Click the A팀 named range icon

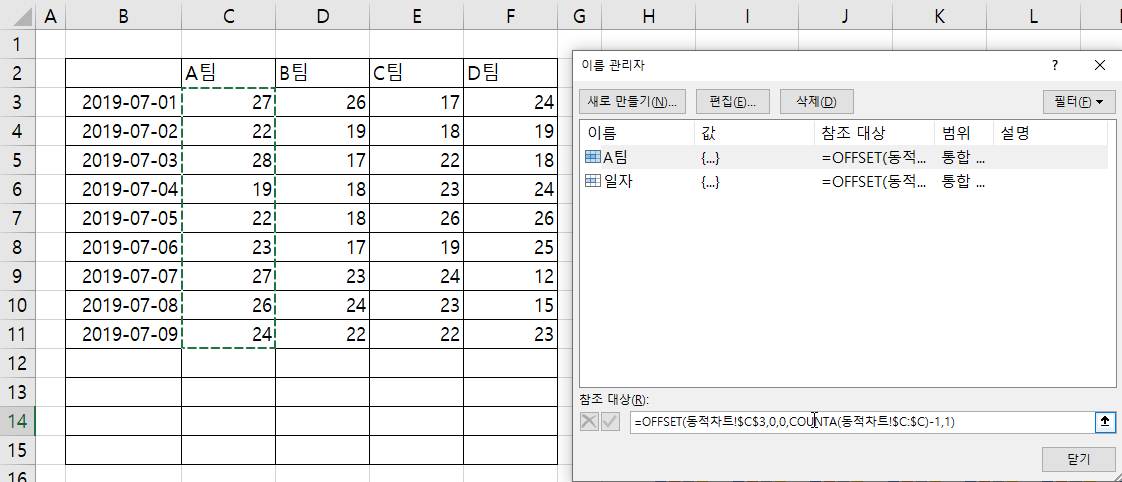click(593, 158)
